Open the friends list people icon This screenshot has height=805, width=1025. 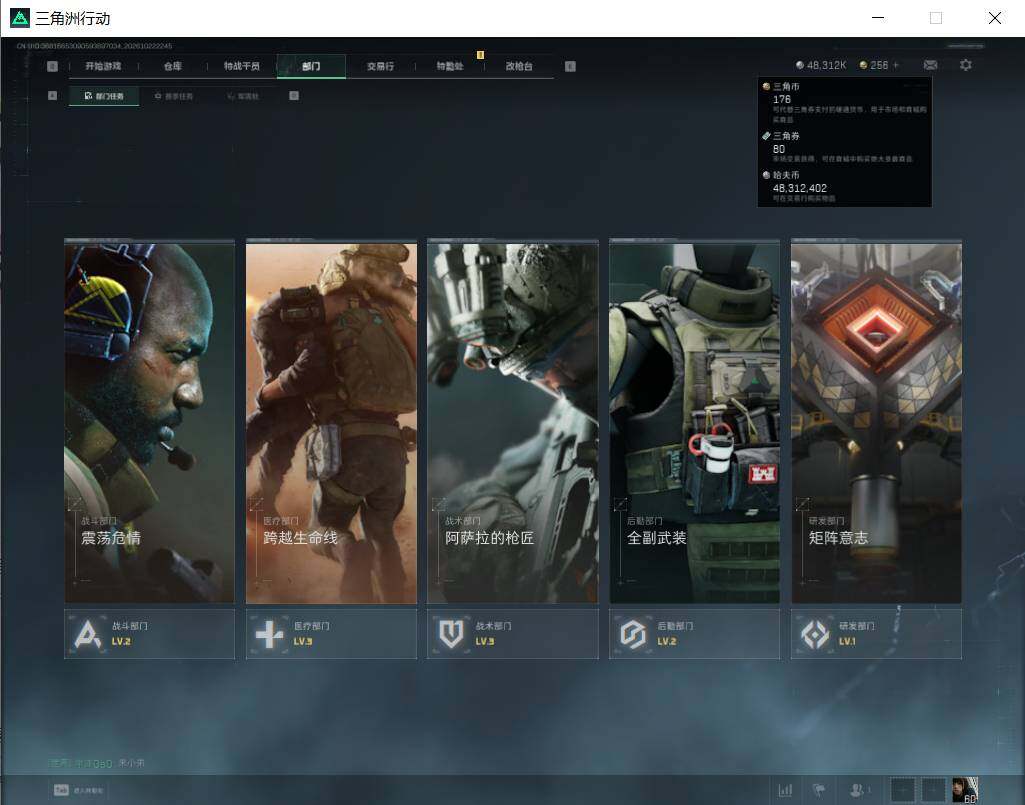(858, 790)
